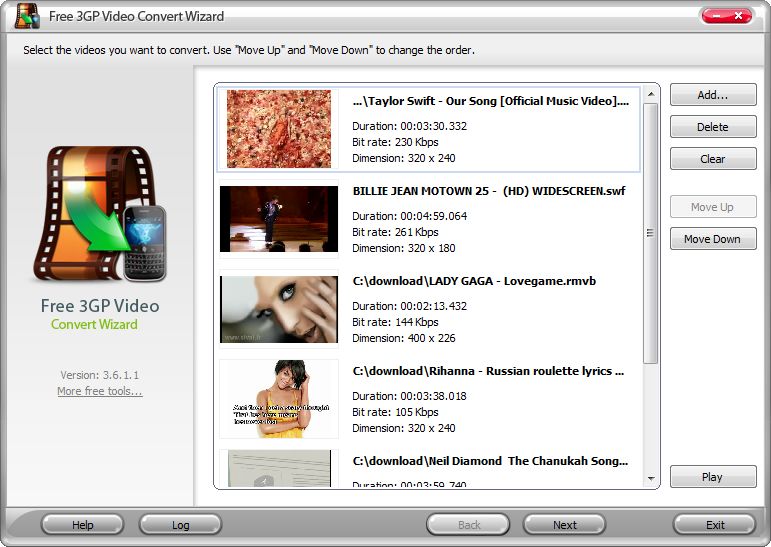771x547 pixels.
Task: Move selected video up
Action: tap(712, 207)
